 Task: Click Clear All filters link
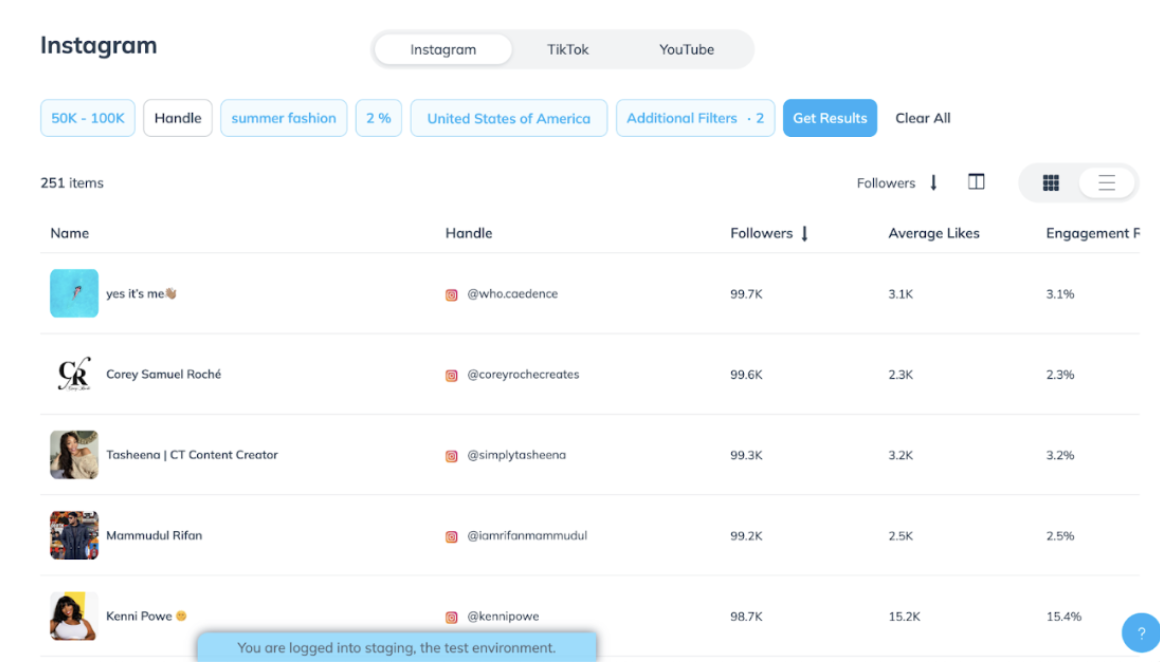(922, 118)
